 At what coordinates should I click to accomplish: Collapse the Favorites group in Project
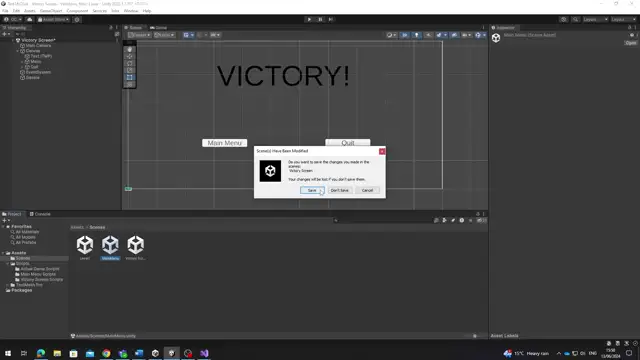click(4, 227)
